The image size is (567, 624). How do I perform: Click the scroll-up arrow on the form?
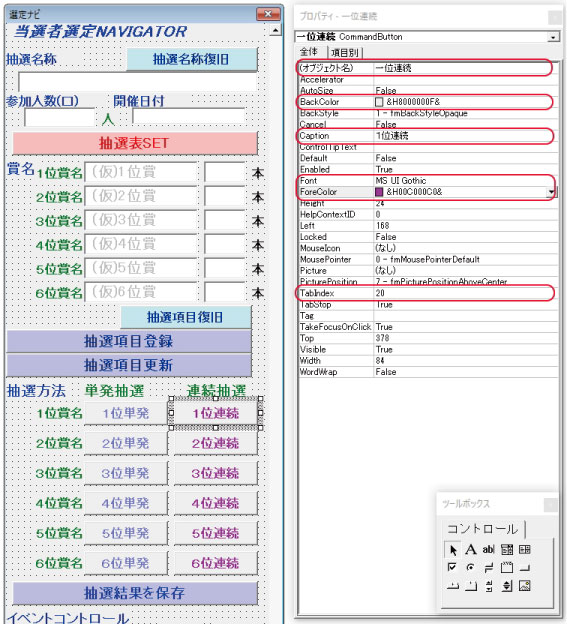tap(275, 30)
